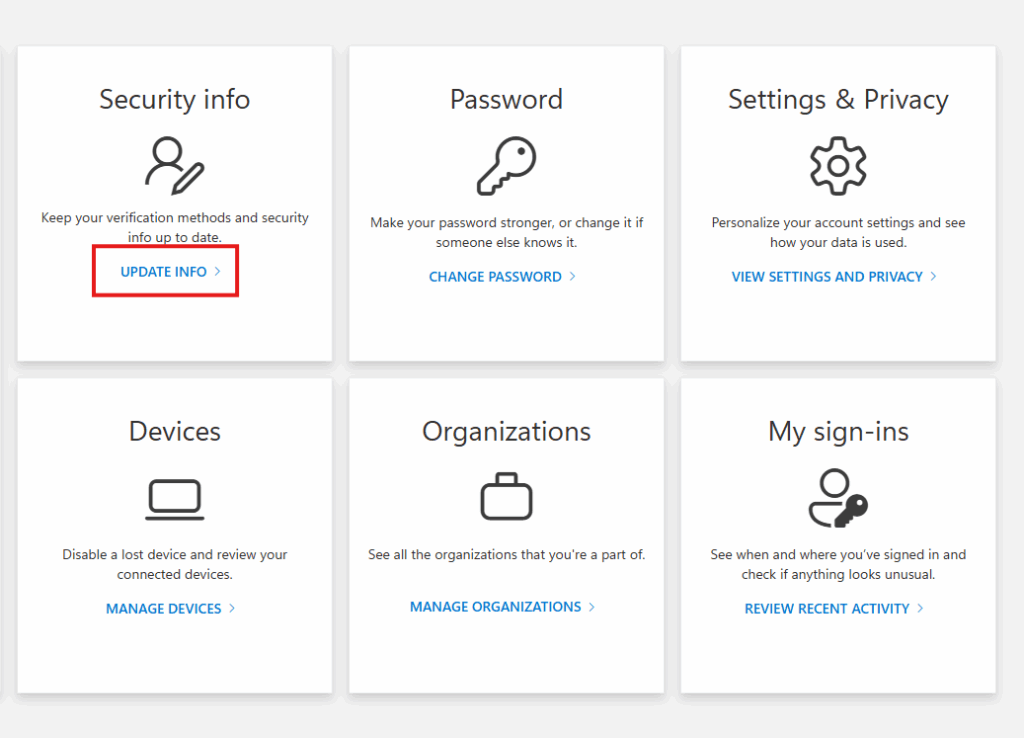Click the My sign-ins person-with-key icon
The image size is (1024, 738).
pyautogui.click(x=838, y=497)
